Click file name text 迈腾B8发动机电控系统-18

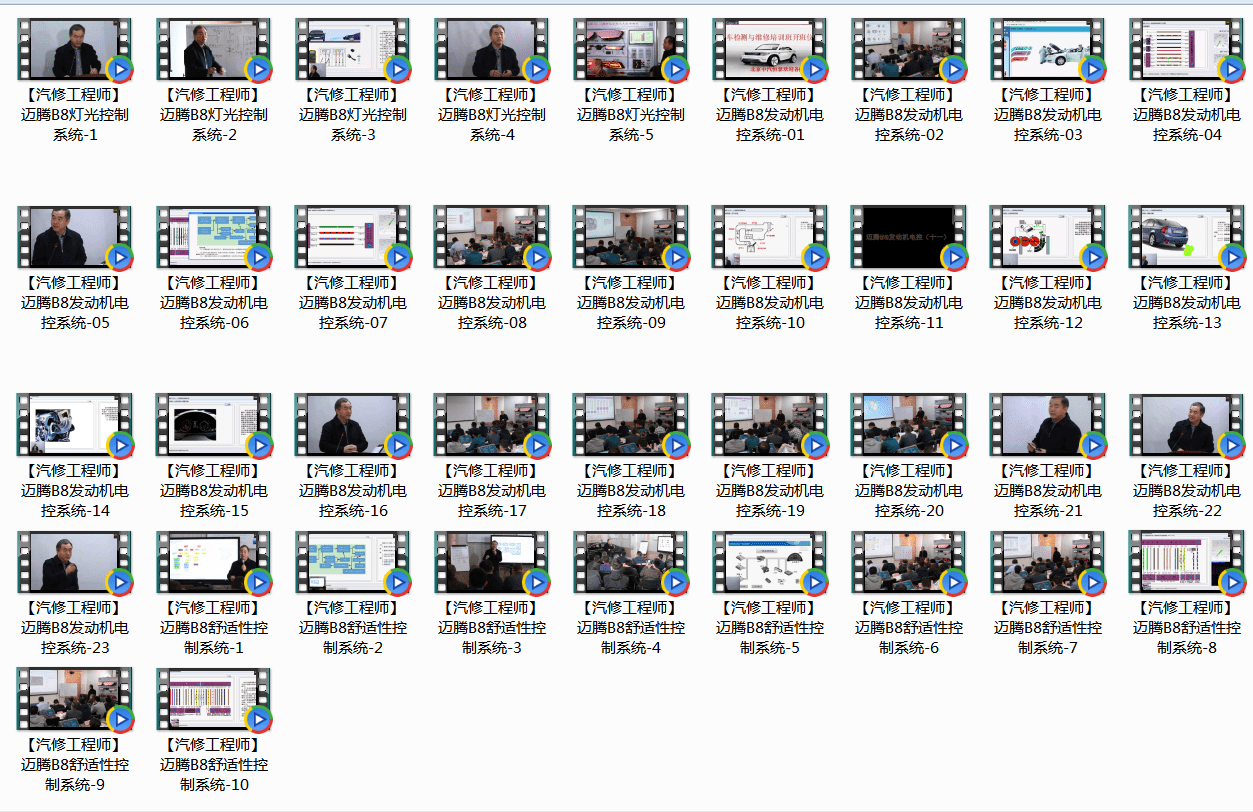click(x=631, y=491)
